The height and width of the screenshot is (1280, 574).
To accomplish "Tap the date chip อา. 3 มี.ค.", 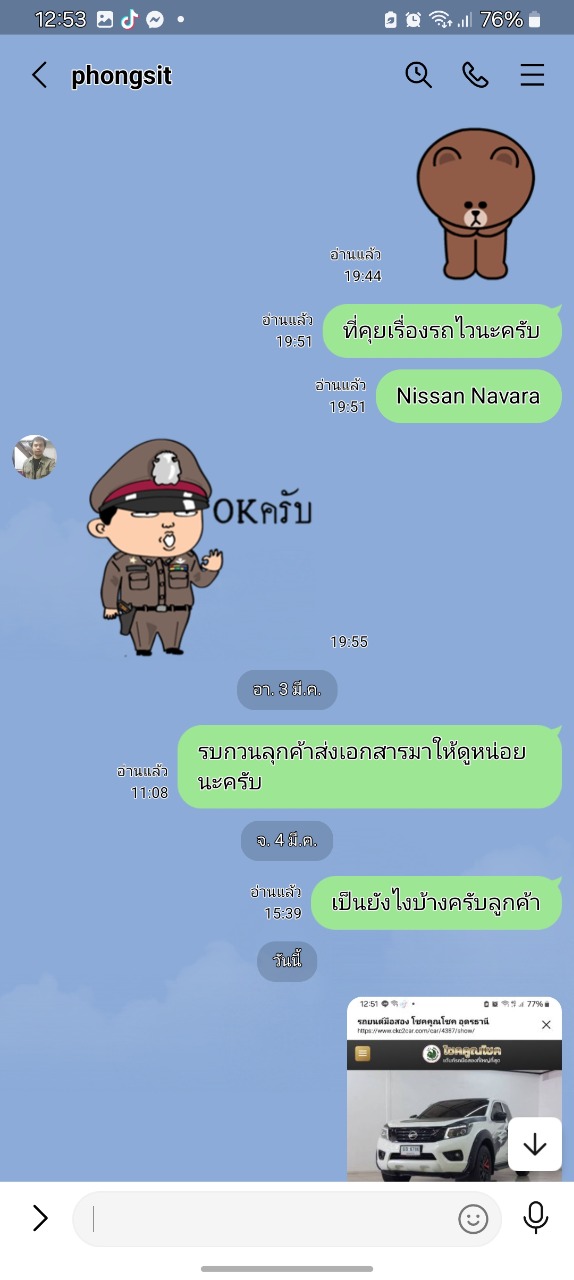I will pyautogui.click(x=287, y=690).
